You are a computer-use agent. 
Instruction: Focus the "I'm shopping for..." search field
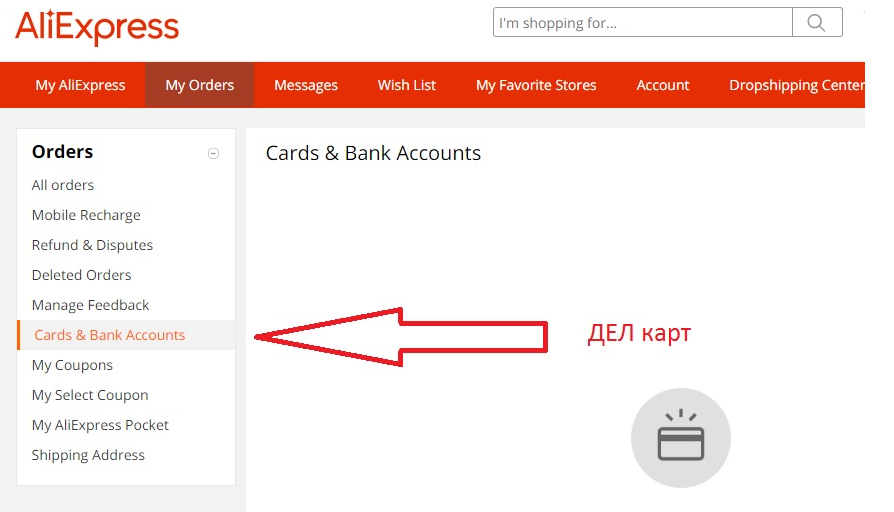(643, 22)
